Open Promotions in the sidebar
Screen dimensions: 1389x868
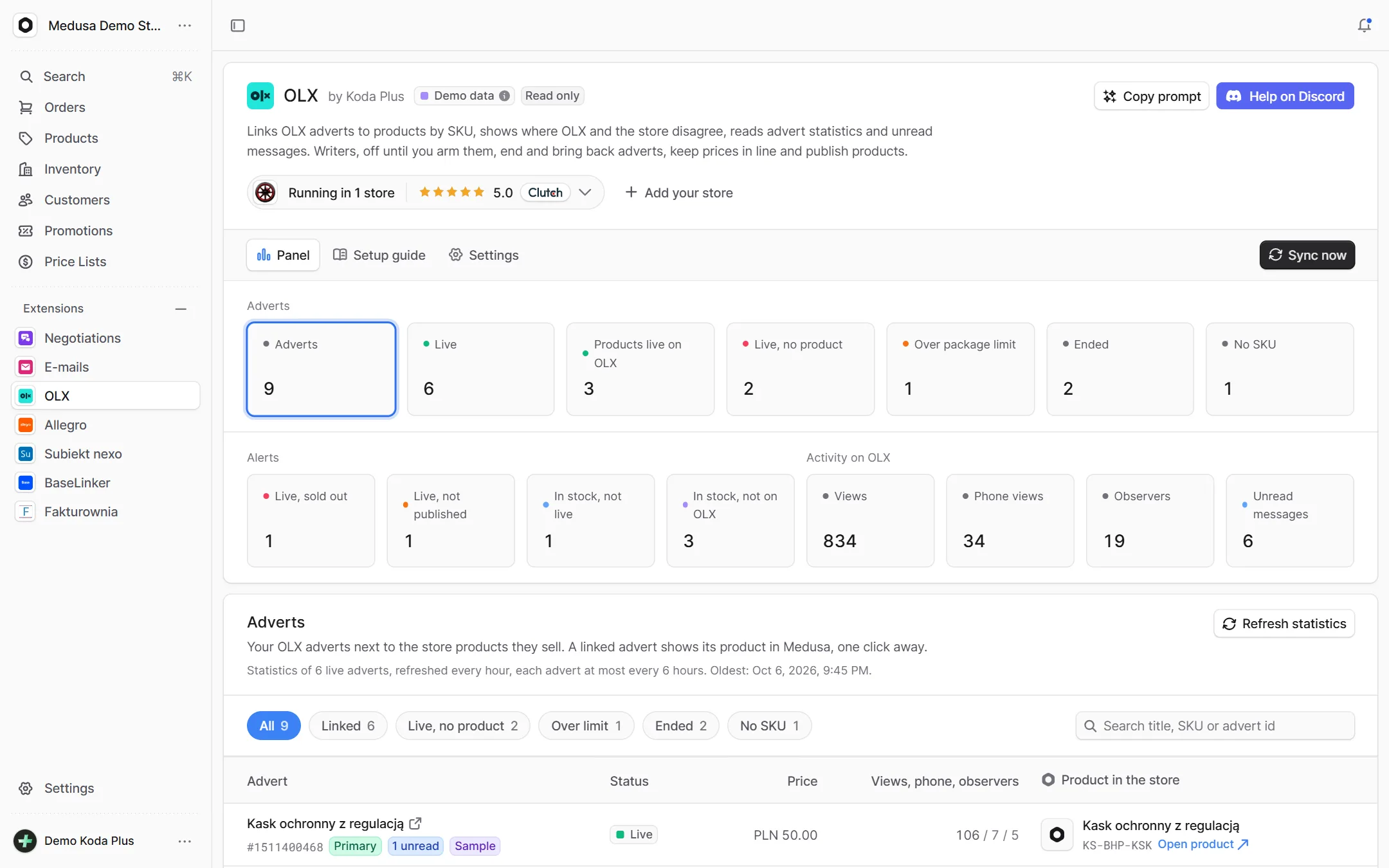pyautogui.click(x=105, y=231)
